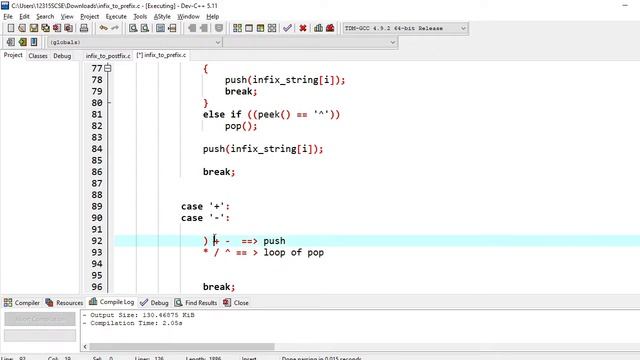The width and height of the screenshot is (640, 360).
Task: Click the Run toolbar icon
Action: 249,28
